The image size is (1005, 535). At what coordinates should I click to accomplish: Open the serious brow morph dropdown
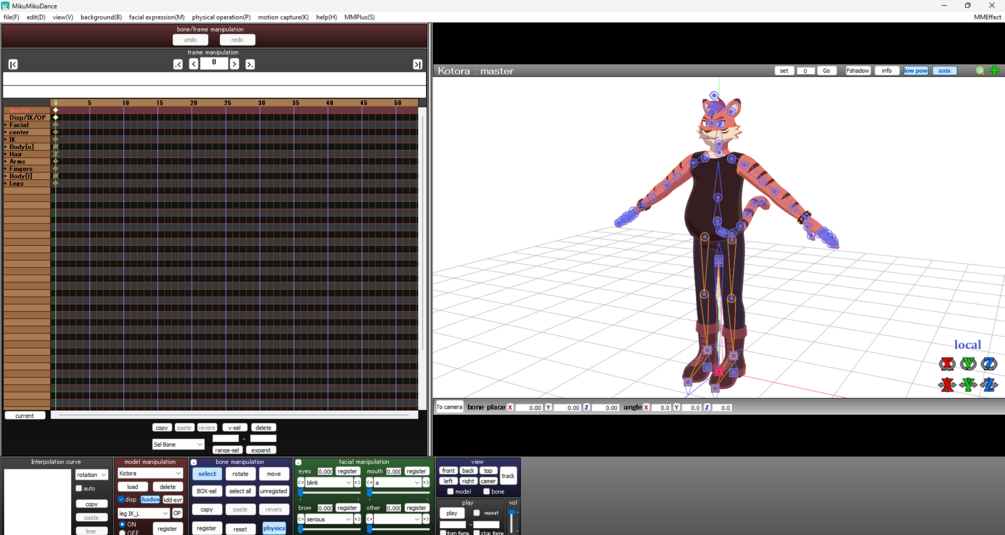click(x=329, y=519)
